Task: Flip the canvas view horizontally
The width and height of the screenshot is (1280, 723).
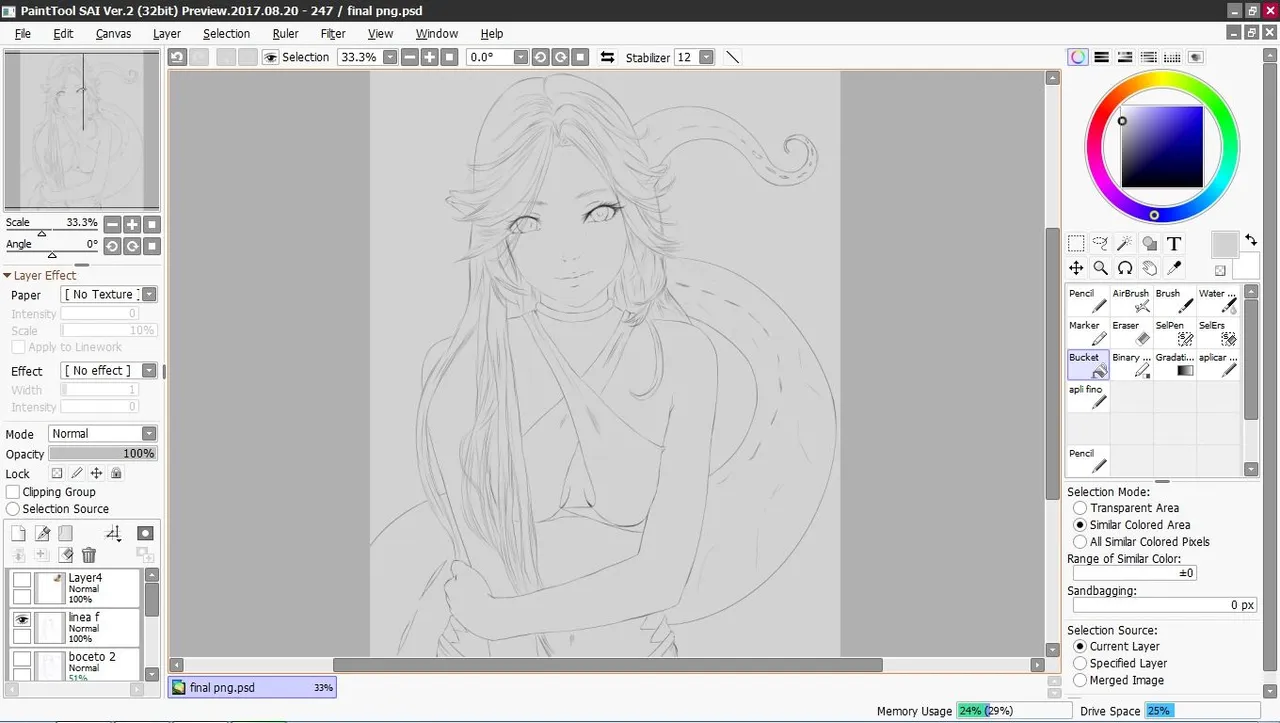Action: tap(607, 57)
